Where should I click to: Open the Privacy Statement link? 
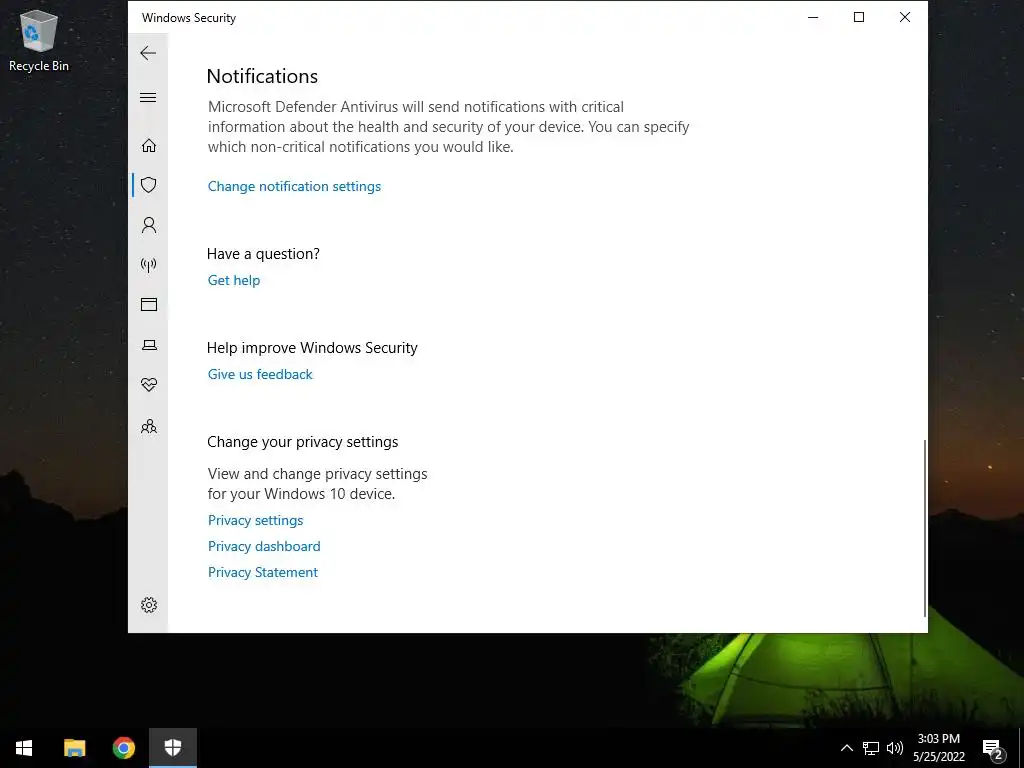263,572
